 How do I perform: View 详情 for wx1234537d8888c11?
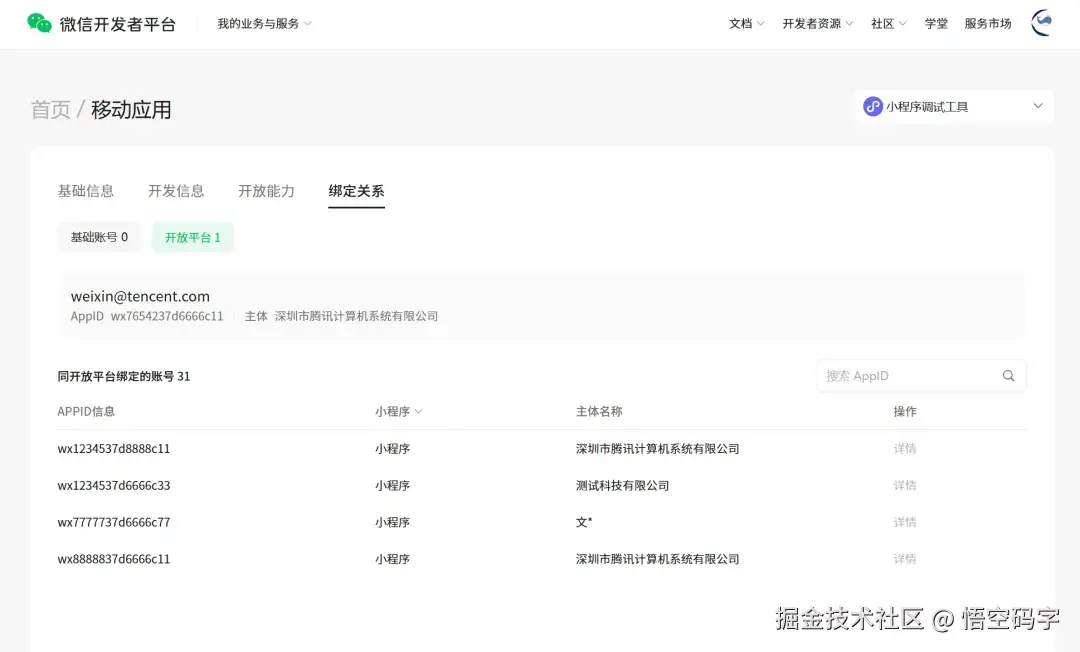pyautogui.click(x=905, y=449)
